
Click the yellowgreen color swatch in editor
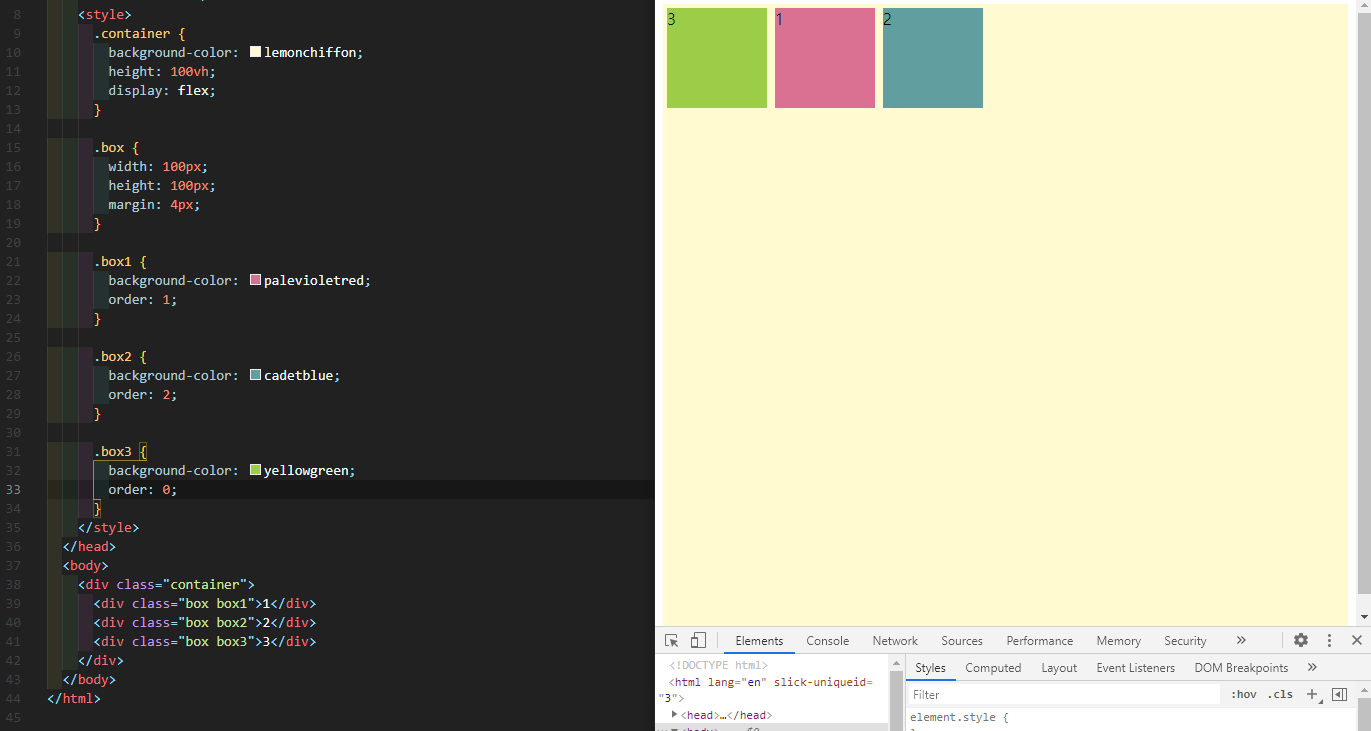tap(255, 471)
